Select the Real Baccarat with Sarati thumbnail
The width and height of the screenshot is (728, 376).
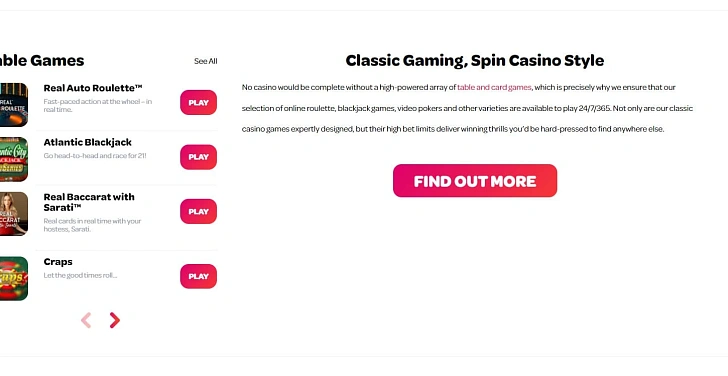(x=13, y=214)
